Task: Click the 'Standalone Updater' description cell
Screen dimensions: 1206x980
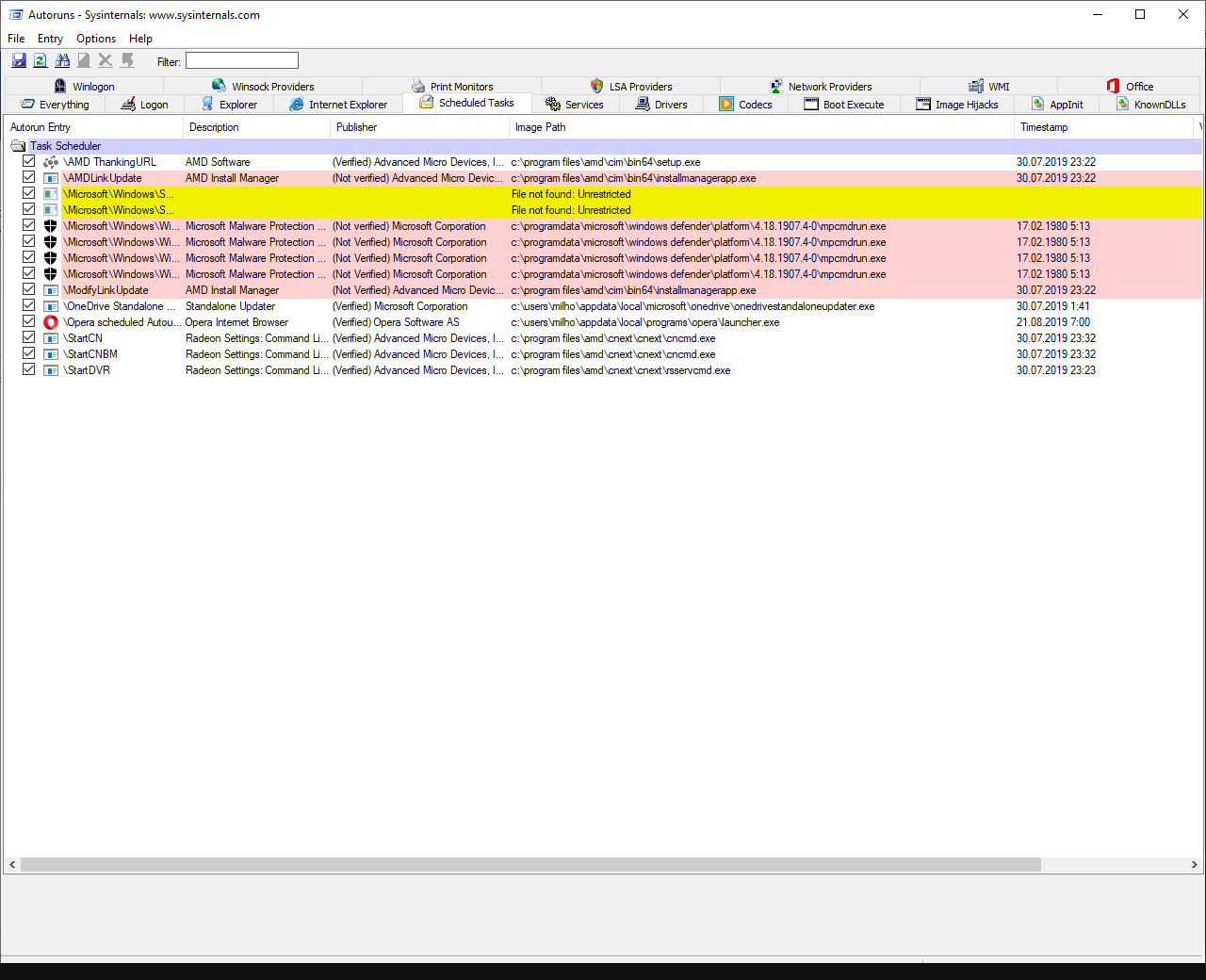Action: point(230,306)
